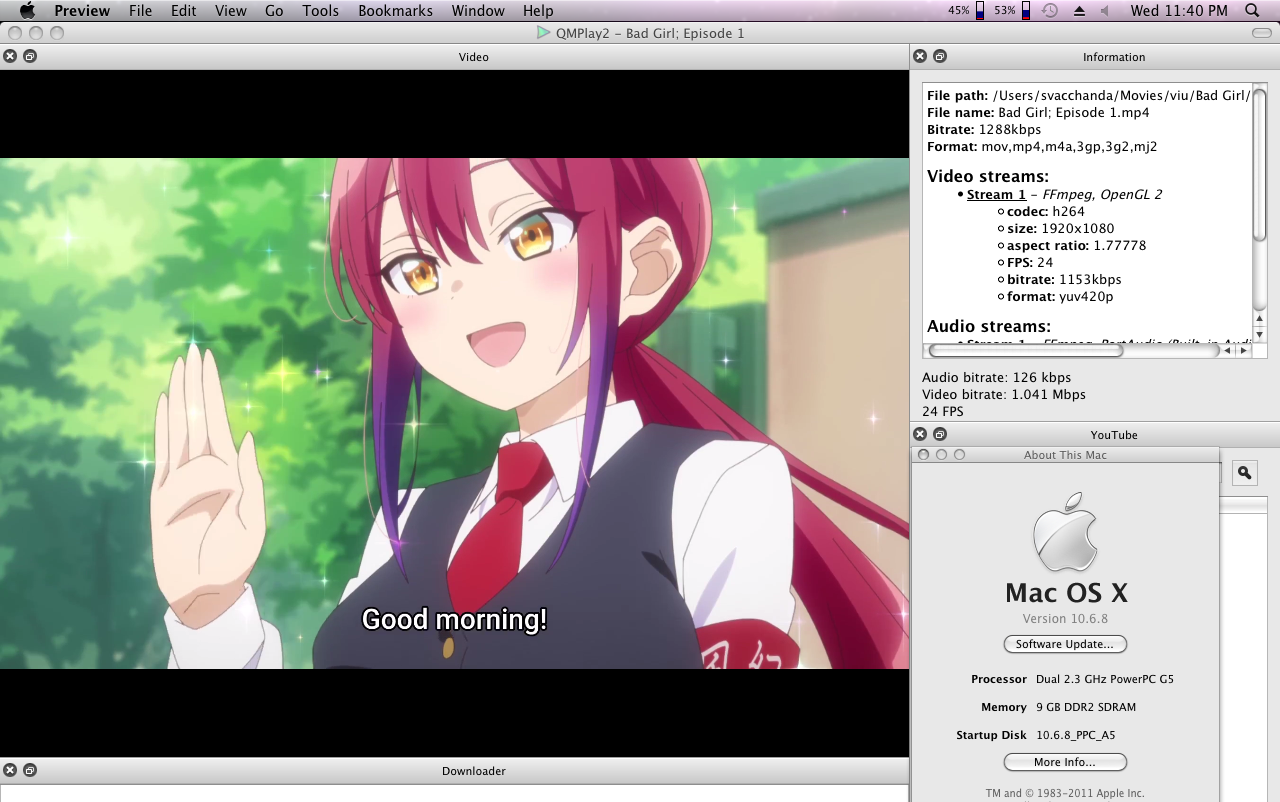Click the Version 10.6.8 text
The image size is (1280, 802).
click(1065, 619)
